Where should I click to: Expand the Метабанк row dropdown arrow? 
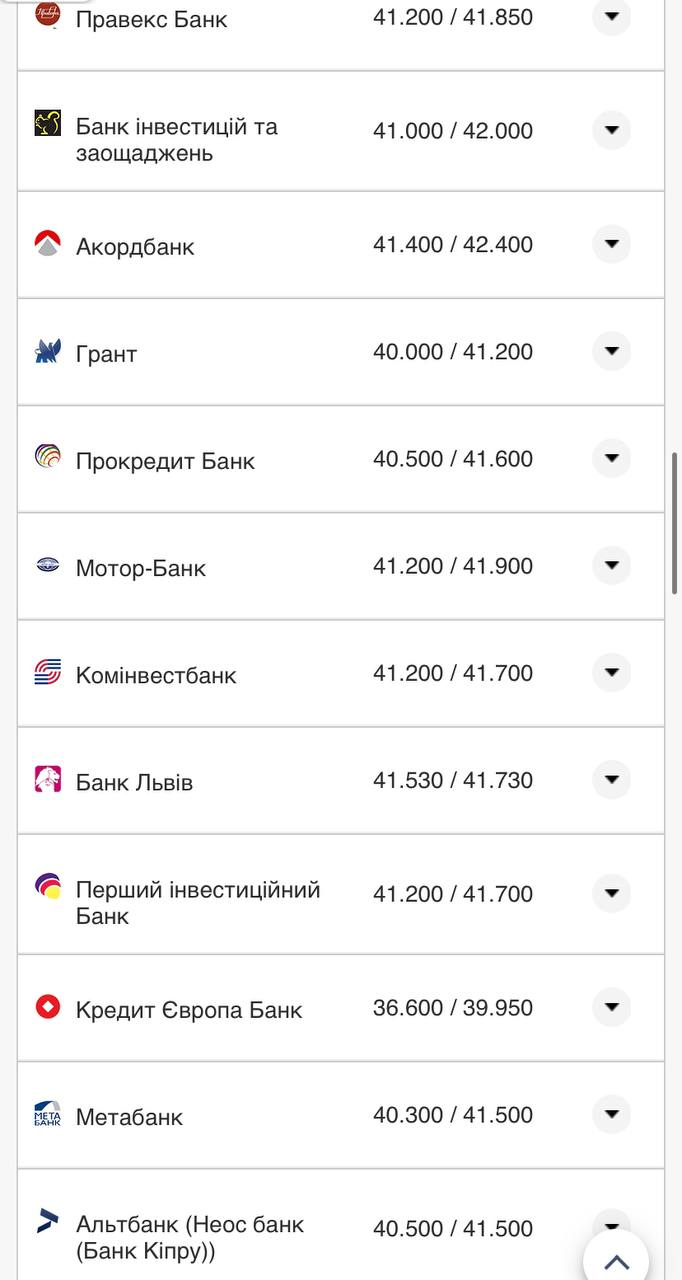(611, 1114)
